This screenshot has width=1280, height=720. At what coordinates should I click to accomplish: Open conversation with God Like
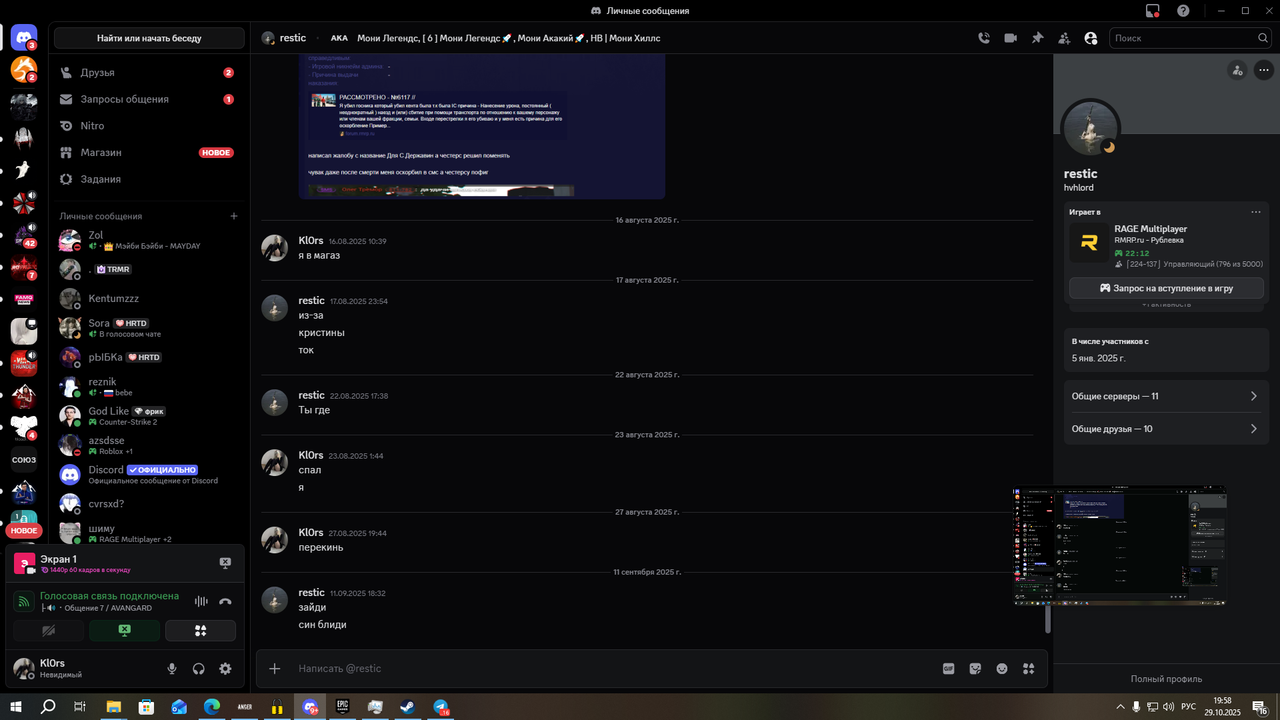click(149, 416)
